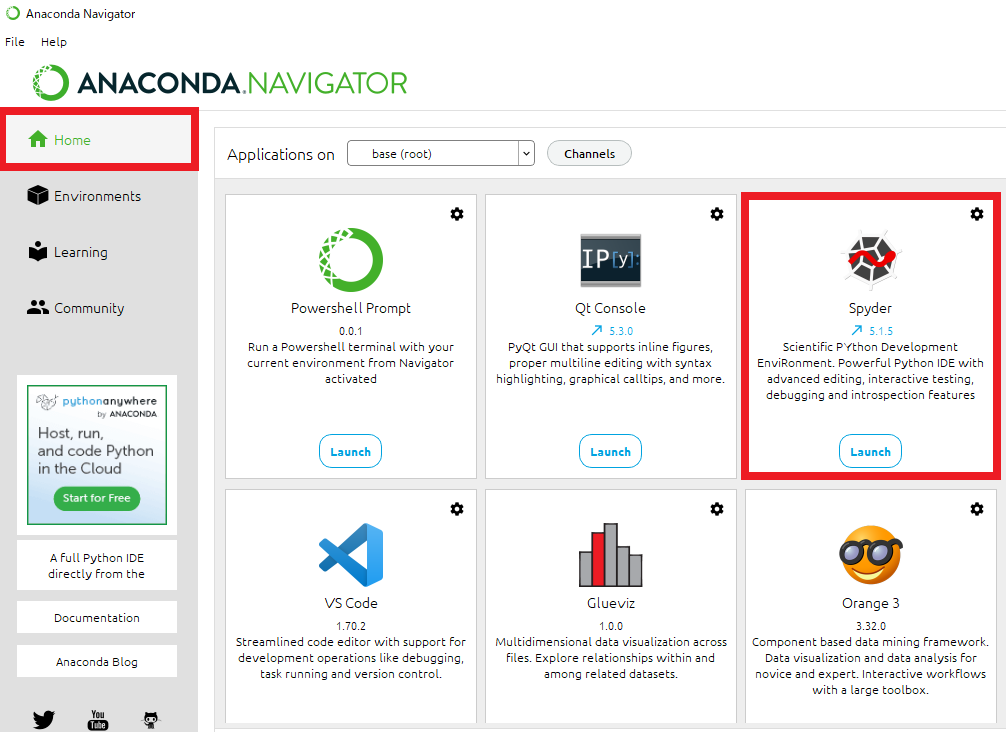This screenshot has width=1006, height=732.
Task: Click Spyder version 5.1.5 update link
Action: pyautogui.click(x=881, y=331)
